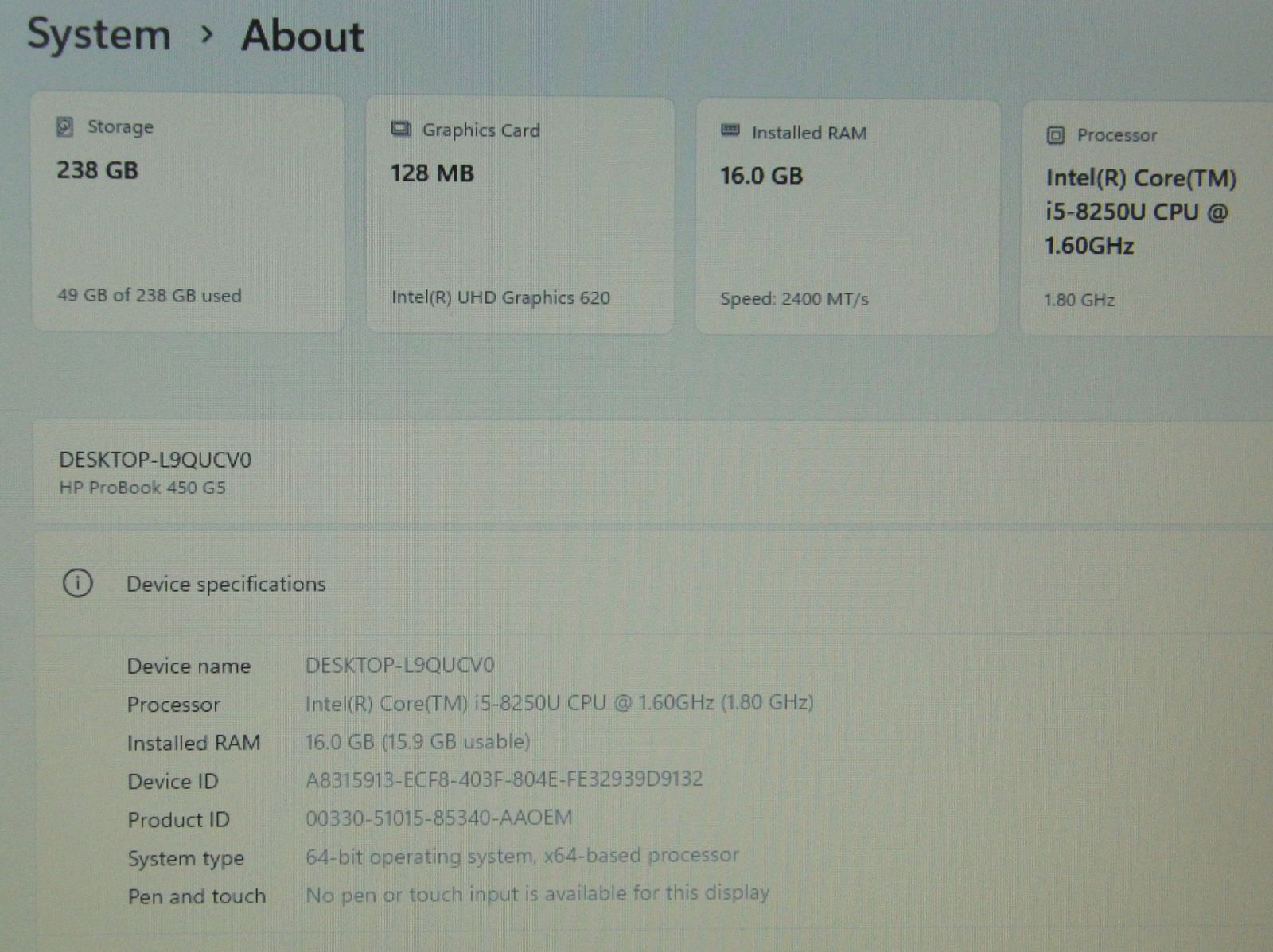Click the Intel(R) UHD Graphics 620 label
The width and height of the screenshot is (1273, 952).
pyautogui.click(x=500, y=298)
